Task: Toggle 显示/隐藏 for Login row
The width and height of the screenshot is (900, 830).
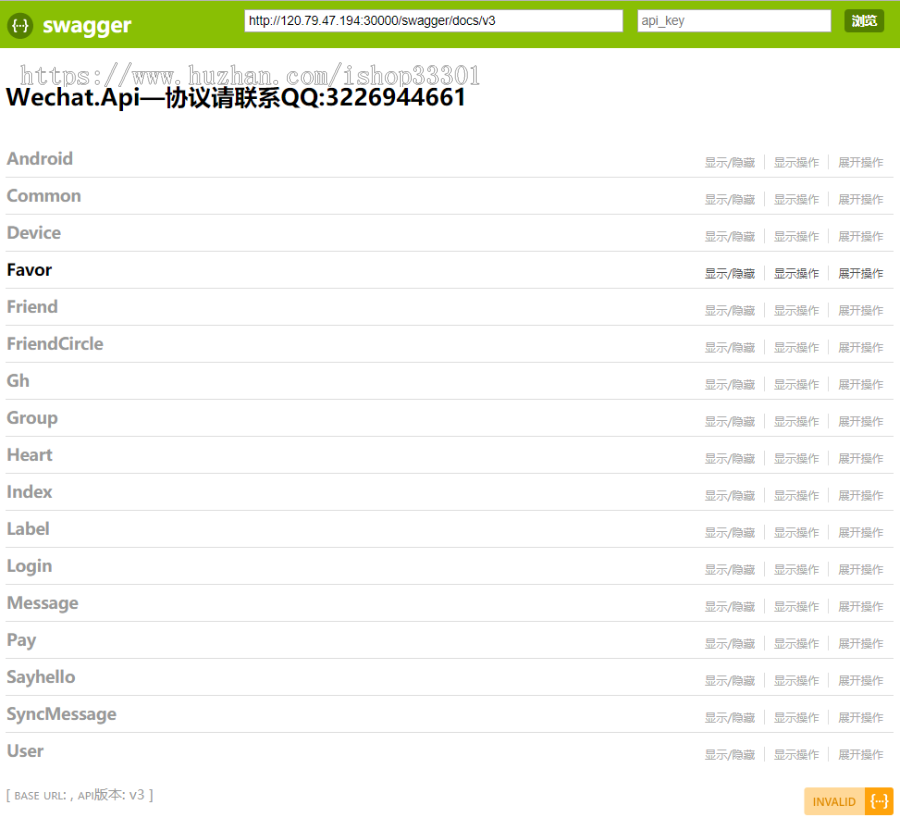Action: [x=730, y=569]
